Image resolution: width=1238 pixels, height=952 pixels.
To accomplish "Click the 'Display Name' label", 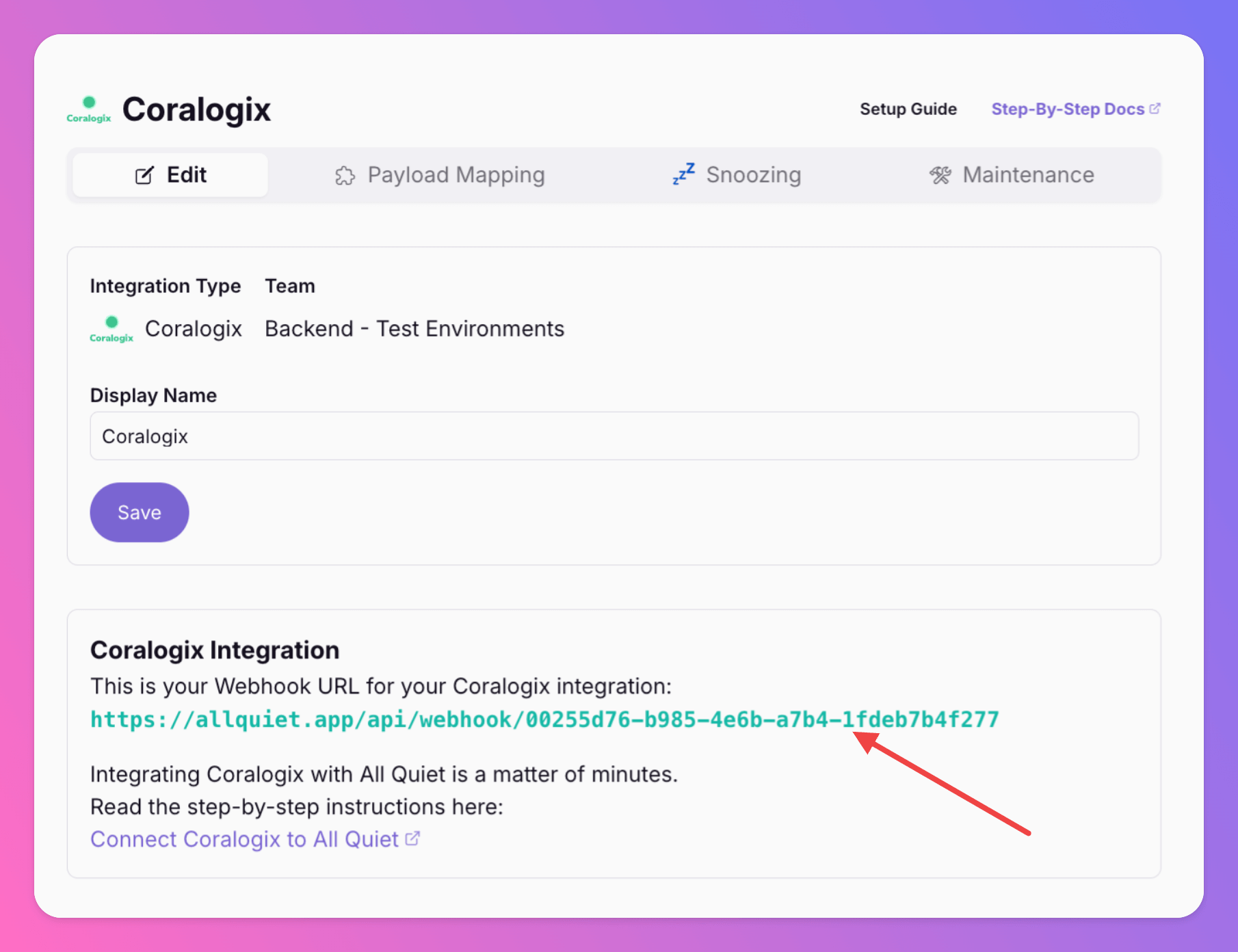I will (x=153, y=395).
